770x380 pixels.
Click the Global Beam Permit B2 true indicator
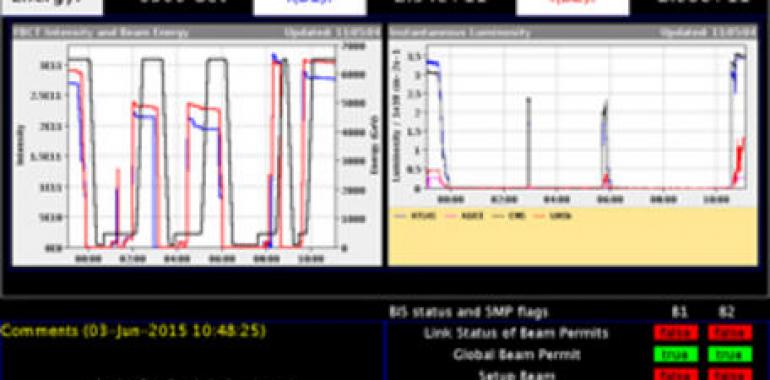click(x=730, y=354)
